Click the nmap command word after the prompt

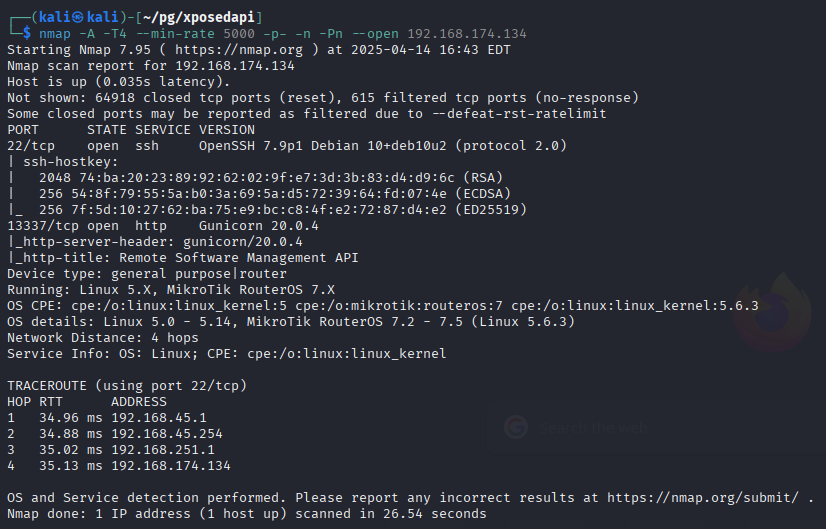click(55, 34)
